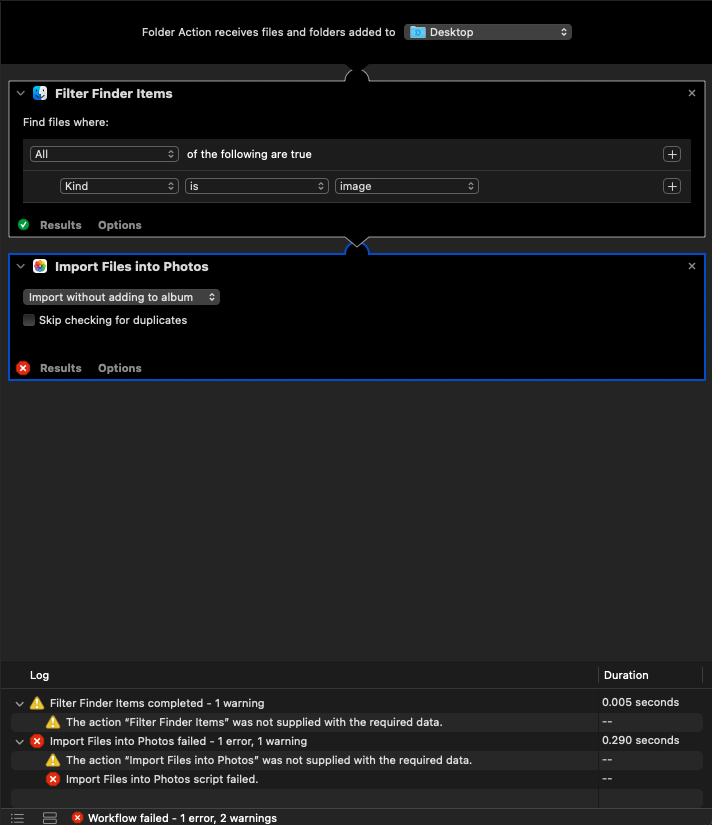This screenshot has height=825, width=712.
Task: Collapse the Import Files into Photos action
Action: point(21,266)
